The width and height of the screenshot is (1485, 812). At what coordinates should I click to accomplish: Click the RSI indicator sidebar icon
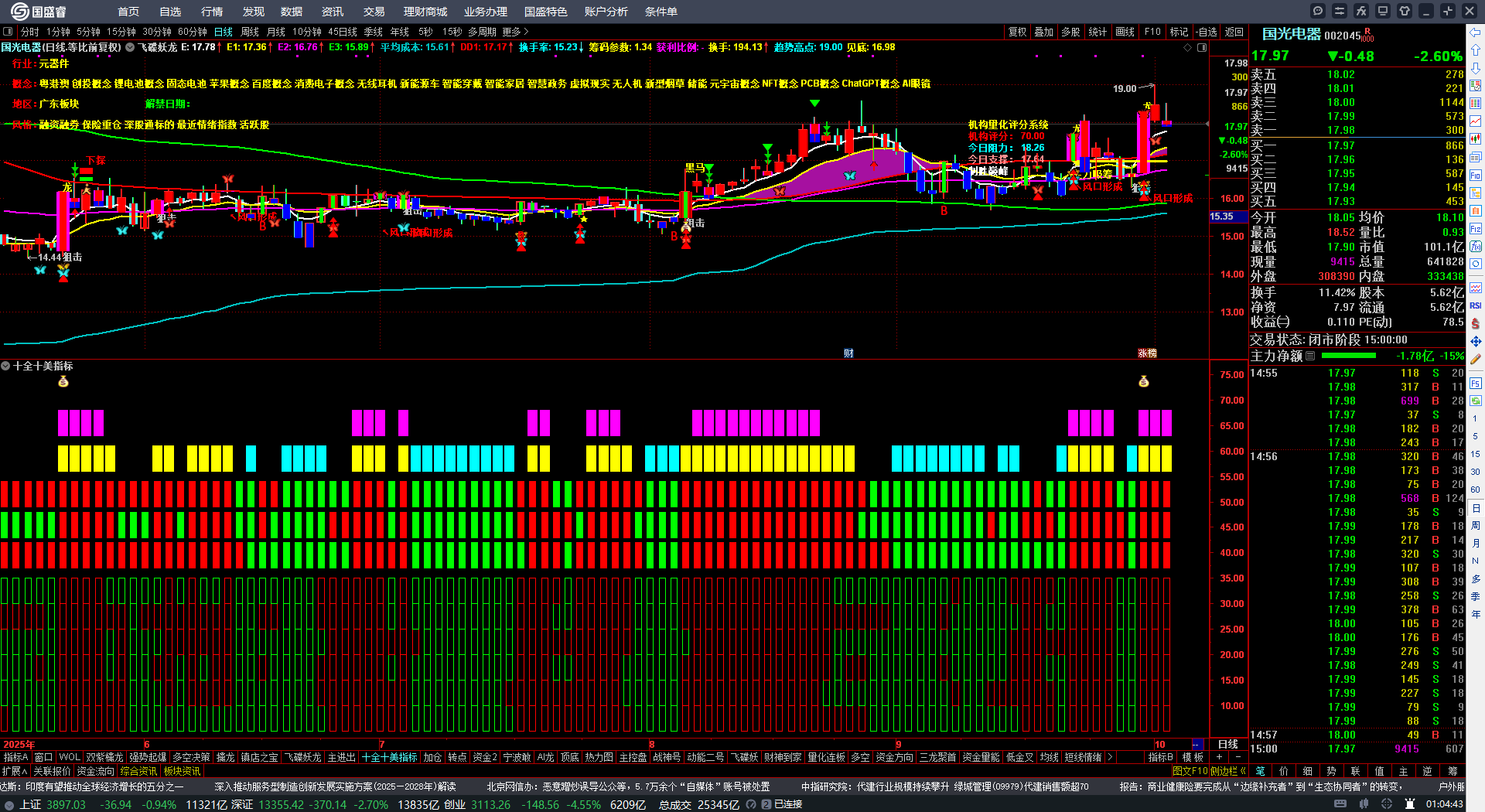(x=1476, y=305)
